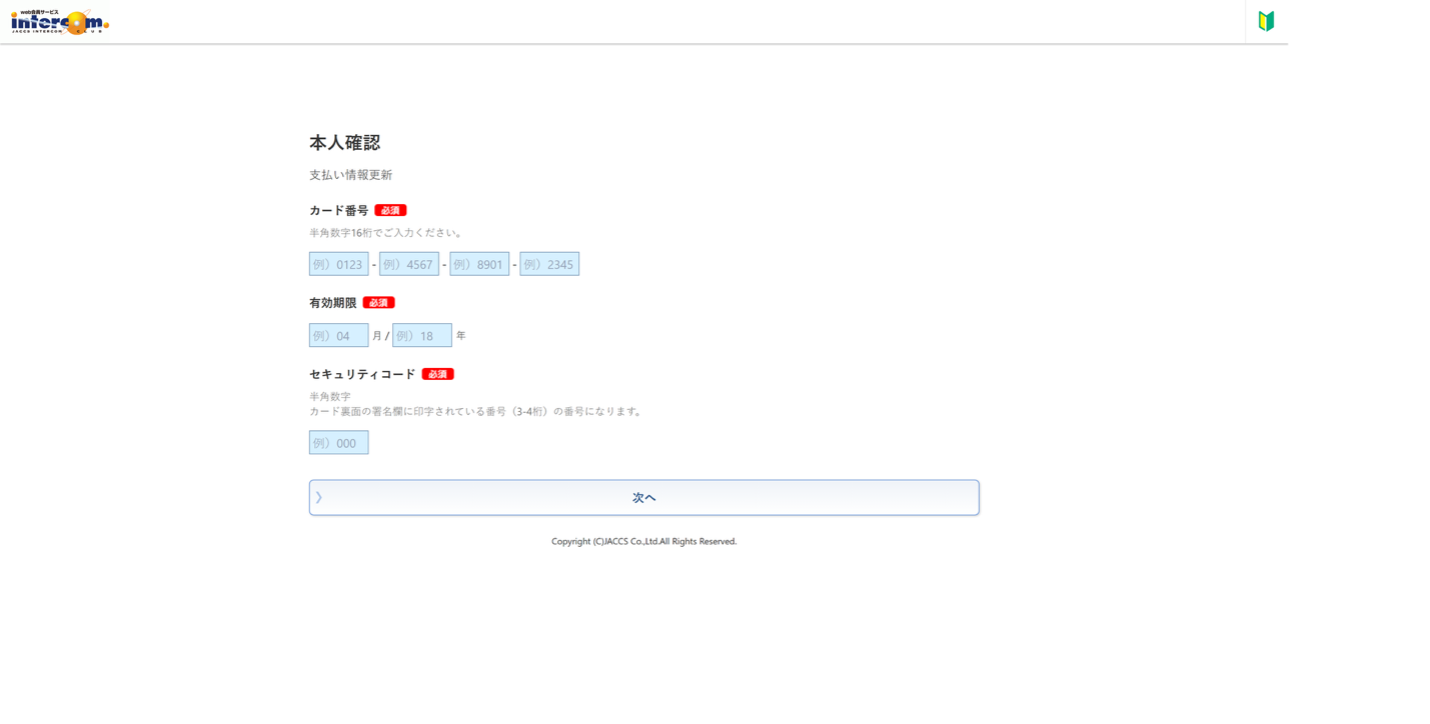Click the Intercom club logo
1430x724 pixels.
pyautogui.click(x=60, y=22)
